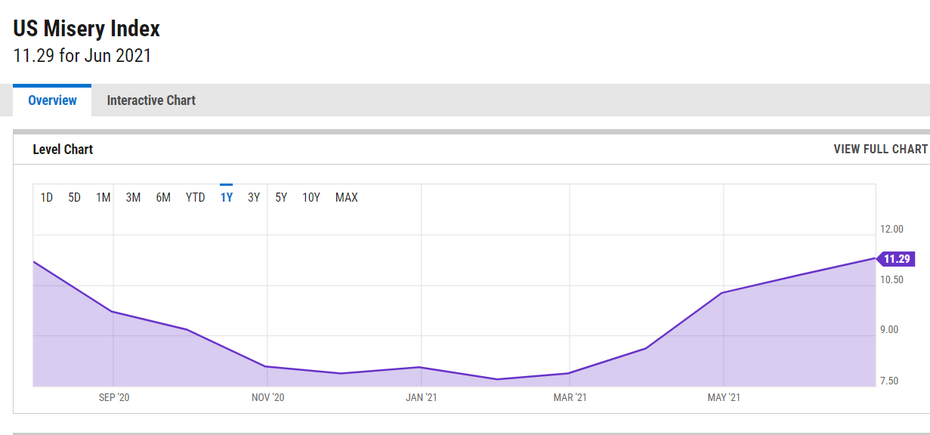Choose the 5D time range

coord(75,197)
